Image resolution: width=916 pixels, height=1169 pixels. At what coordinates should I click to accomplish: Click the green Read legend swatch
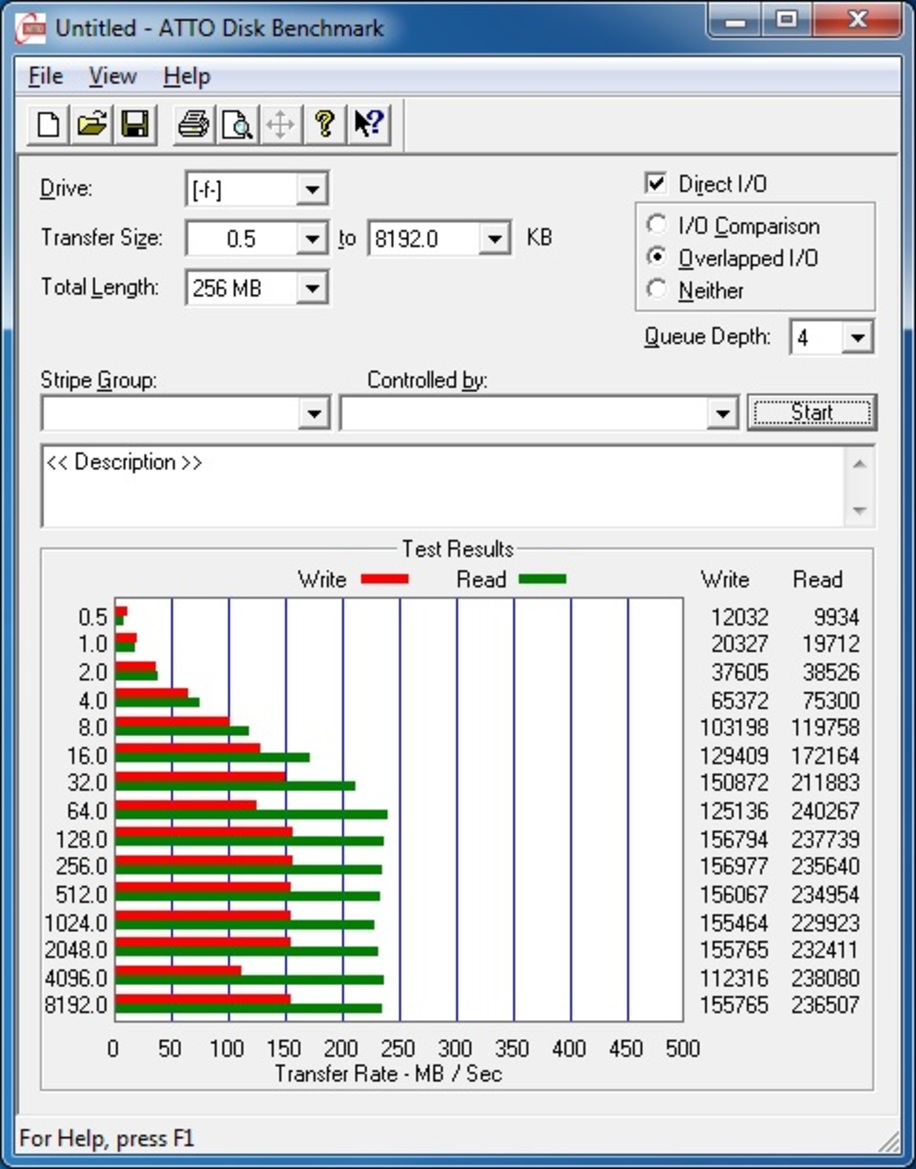click(543, 579)
